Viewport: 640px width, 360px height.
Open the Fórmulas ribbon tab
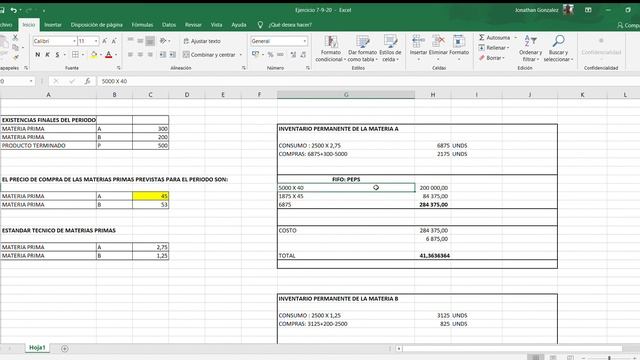click(142, 25)
